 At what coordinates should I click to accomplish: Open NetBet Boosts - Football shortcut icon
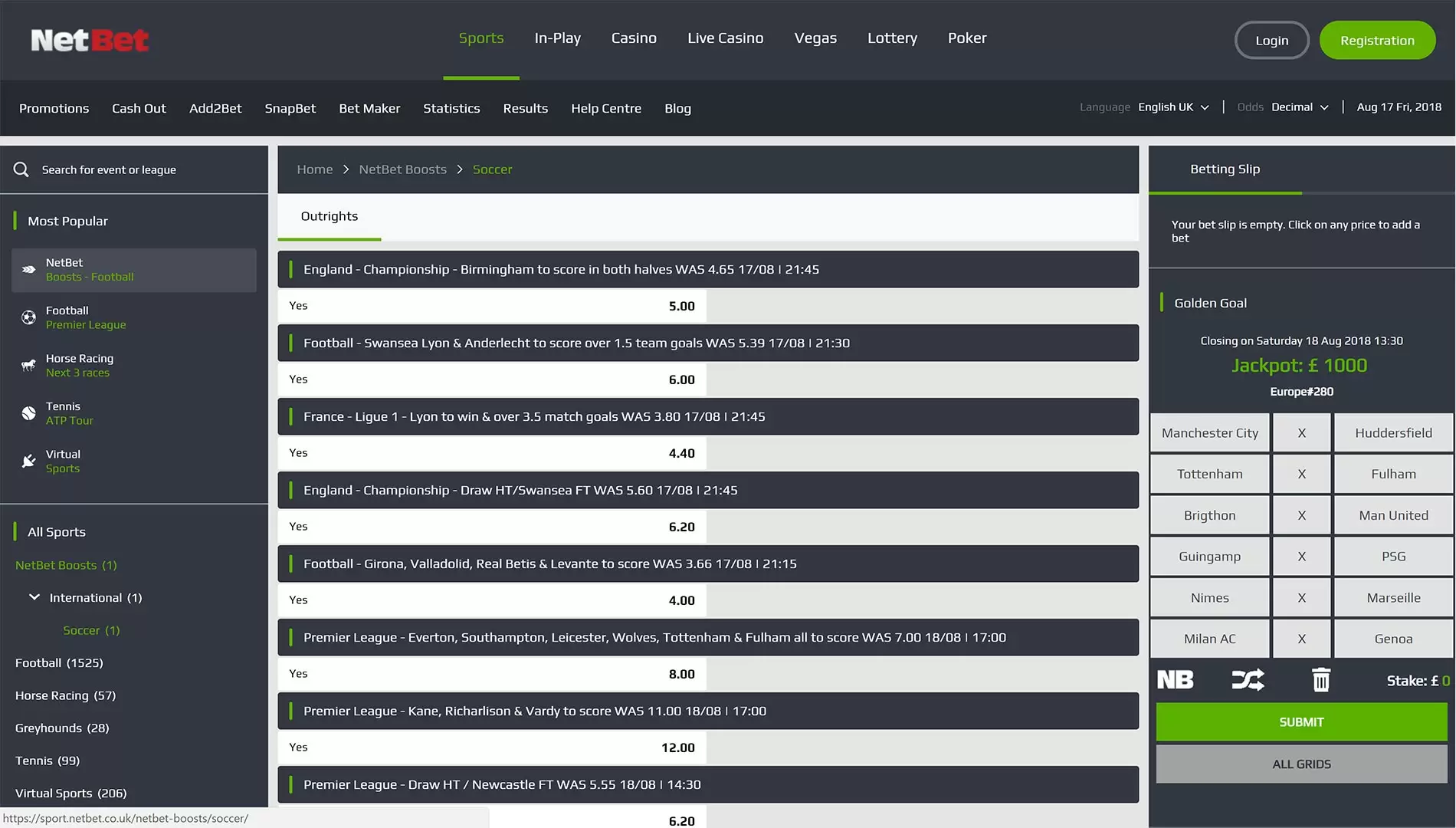click(x=28, y=270)
